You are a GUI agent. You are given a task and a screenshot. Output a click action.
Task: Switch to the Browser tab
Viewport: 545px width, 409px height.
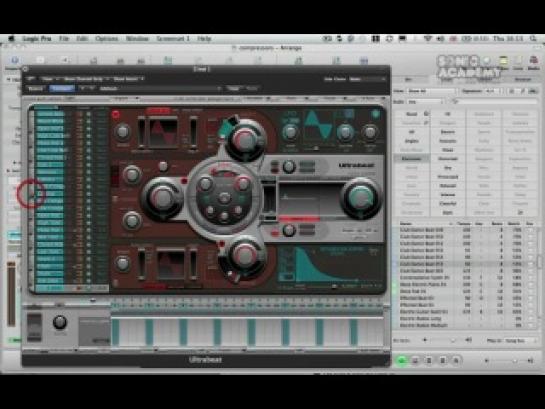522,80
